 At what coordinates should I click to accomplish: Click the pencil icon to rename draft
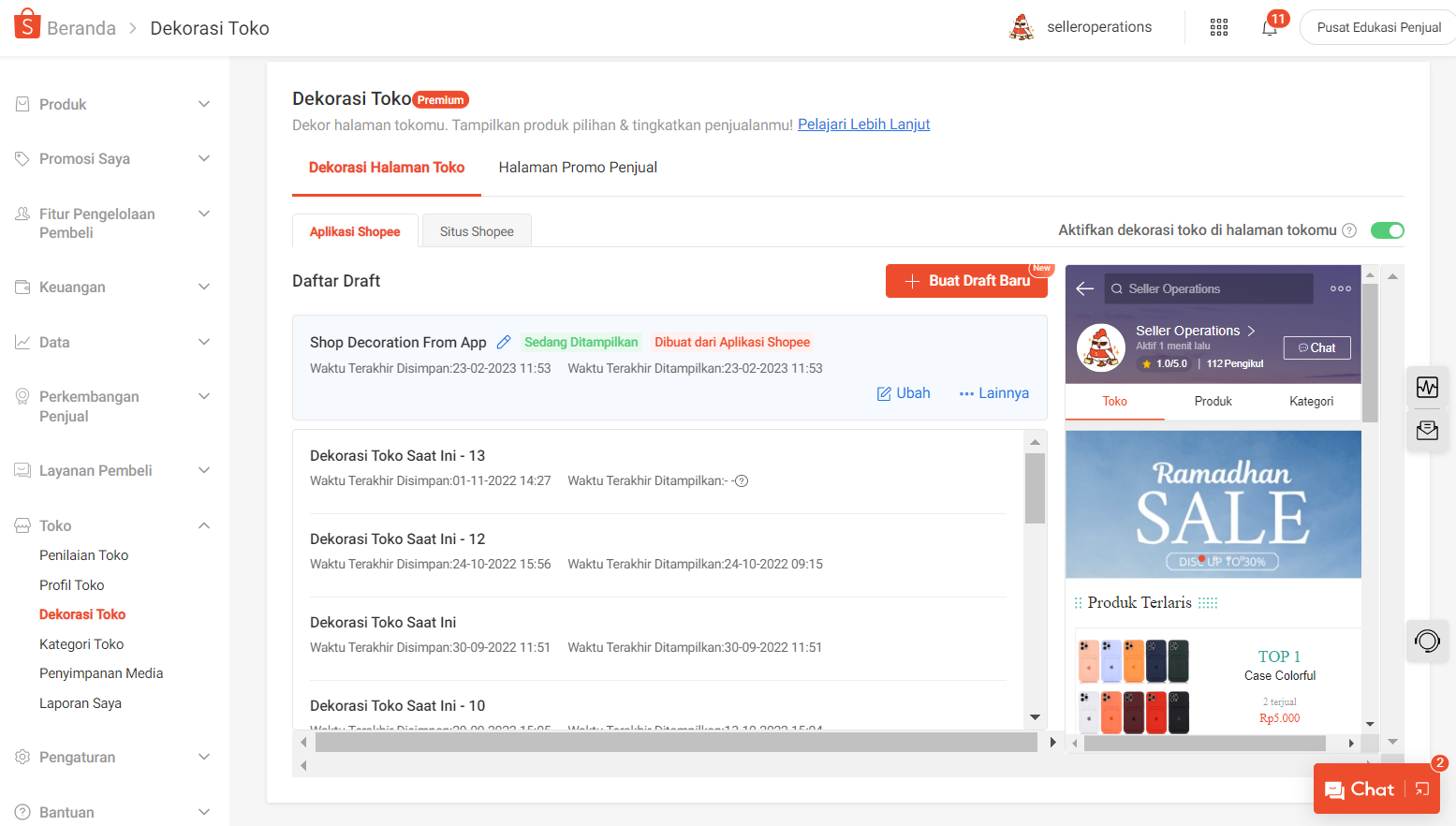pyautogui.click(x=504, y=342)
